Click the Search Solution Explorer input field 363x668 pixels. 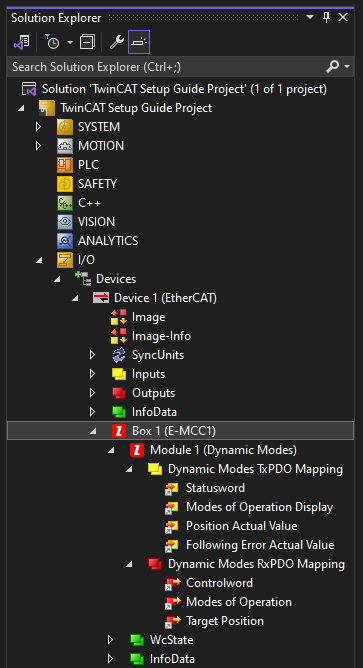coord(166,67)
